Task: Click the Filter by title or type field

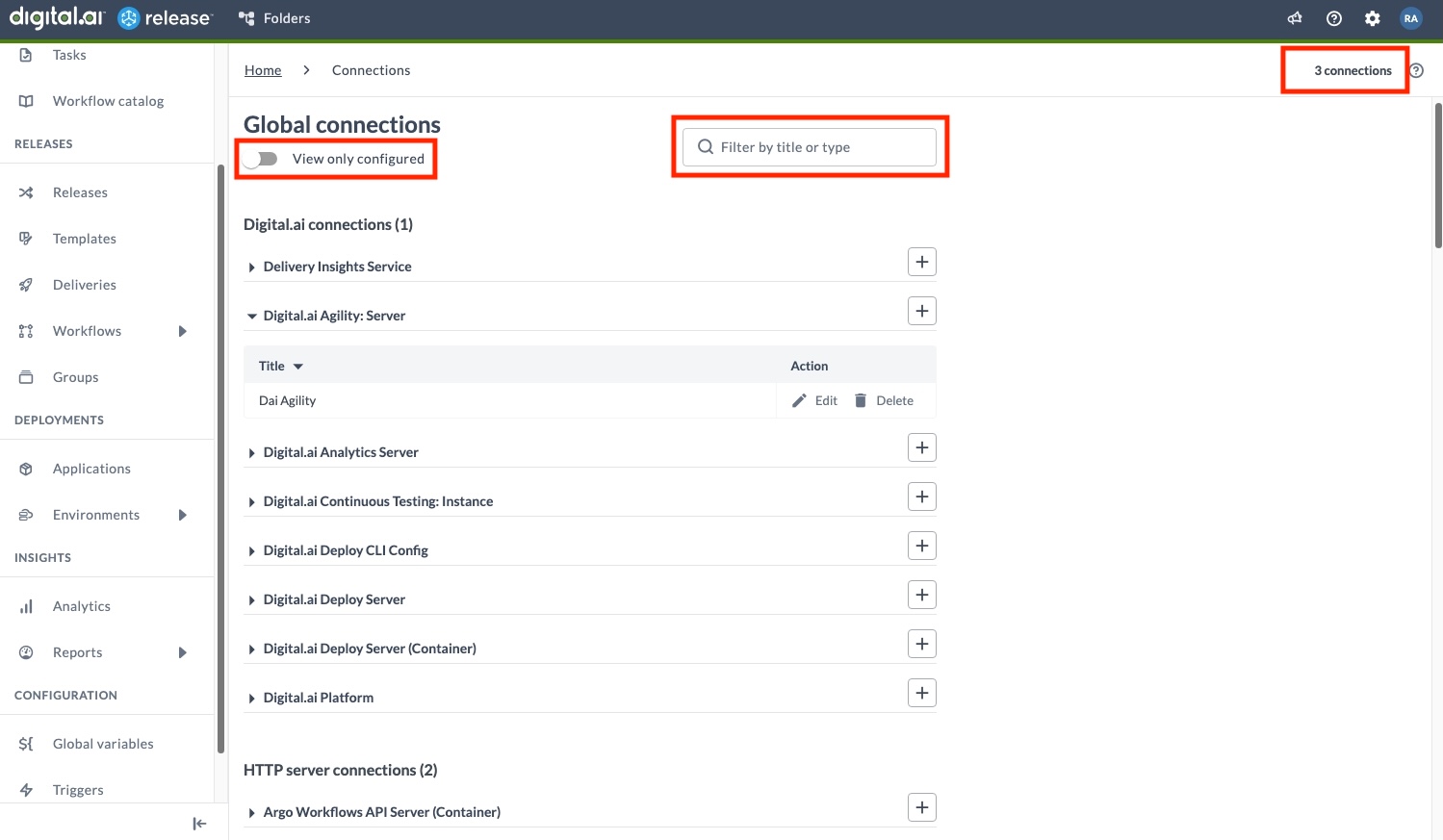Action: coord(809,147)
